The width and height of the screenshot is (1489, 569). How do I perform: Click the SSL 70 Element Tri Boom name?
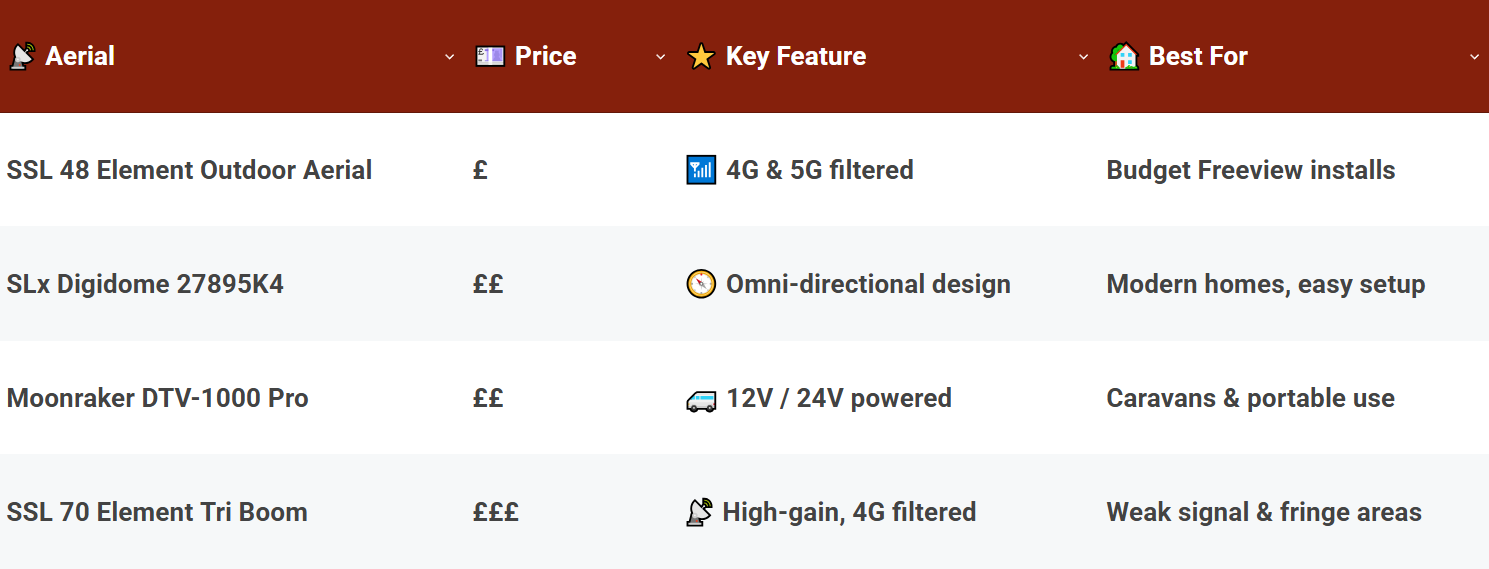pos(157,512)
